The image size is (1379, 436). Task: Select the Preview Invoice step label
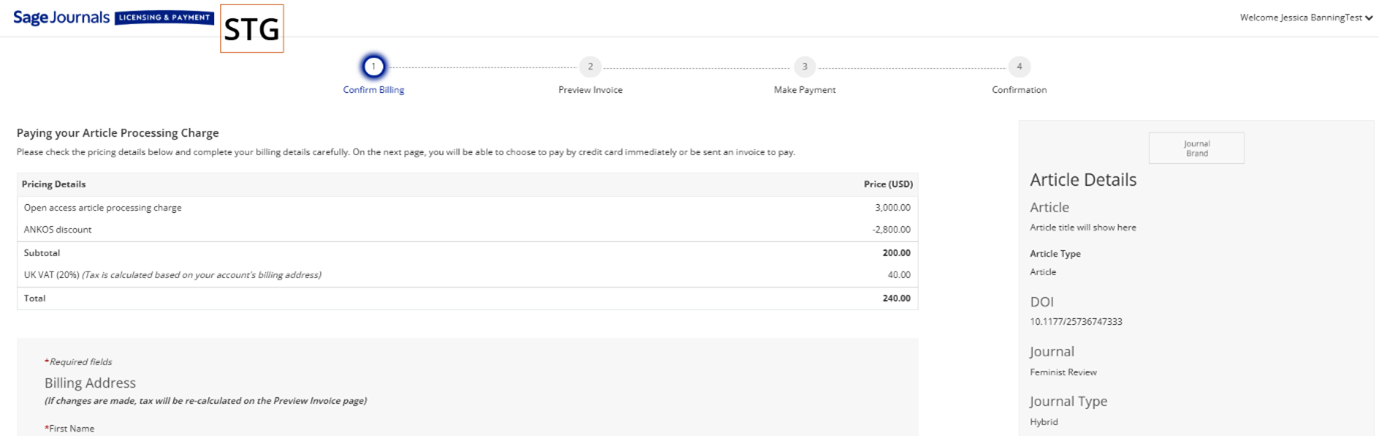[x=590, y=90]
